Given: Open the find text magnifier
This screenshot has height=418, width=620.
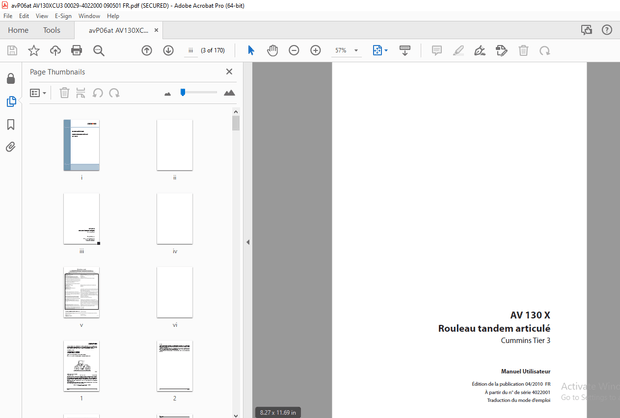Looking at the screenshot, I should [x=98, y=51].
